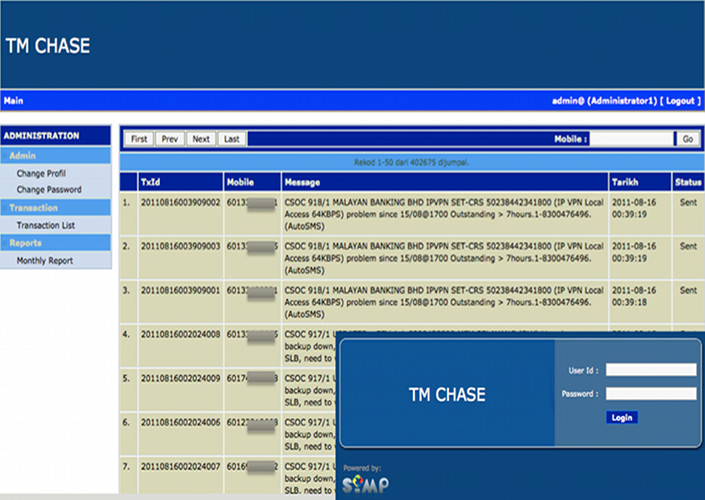The width and height of the screenshot is (705, 500).
Task: Focus the Mobile search input field
Action: [x=632, y=139]
